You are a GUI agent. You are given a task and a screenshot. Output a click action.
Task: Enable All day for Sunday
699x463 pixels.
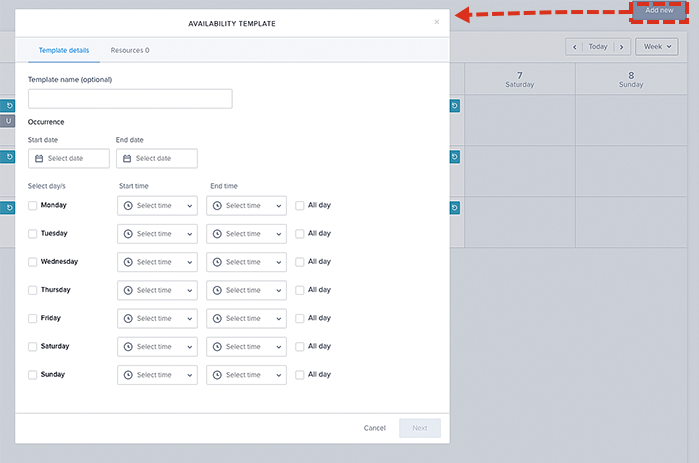300,375
